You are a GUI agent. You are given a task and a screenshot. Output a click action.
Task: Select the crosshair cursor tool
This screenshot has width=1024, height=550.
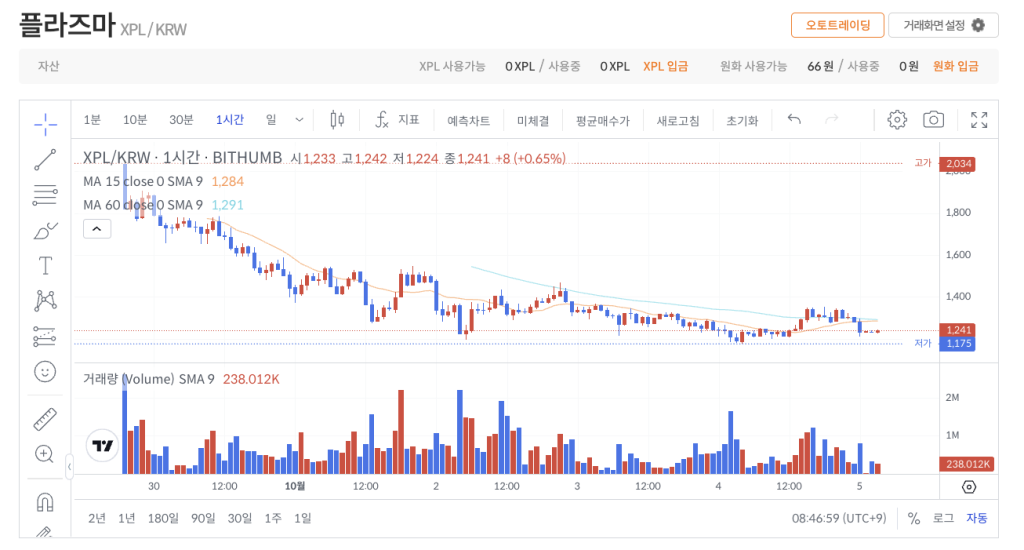click(x=45, y=124)
